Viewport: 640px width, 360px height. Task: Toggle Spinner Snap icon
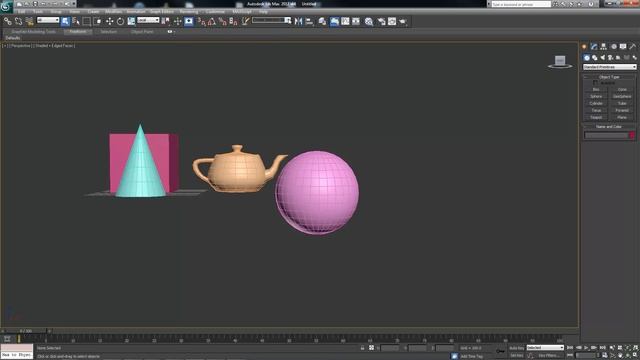(x=233, y=21)
